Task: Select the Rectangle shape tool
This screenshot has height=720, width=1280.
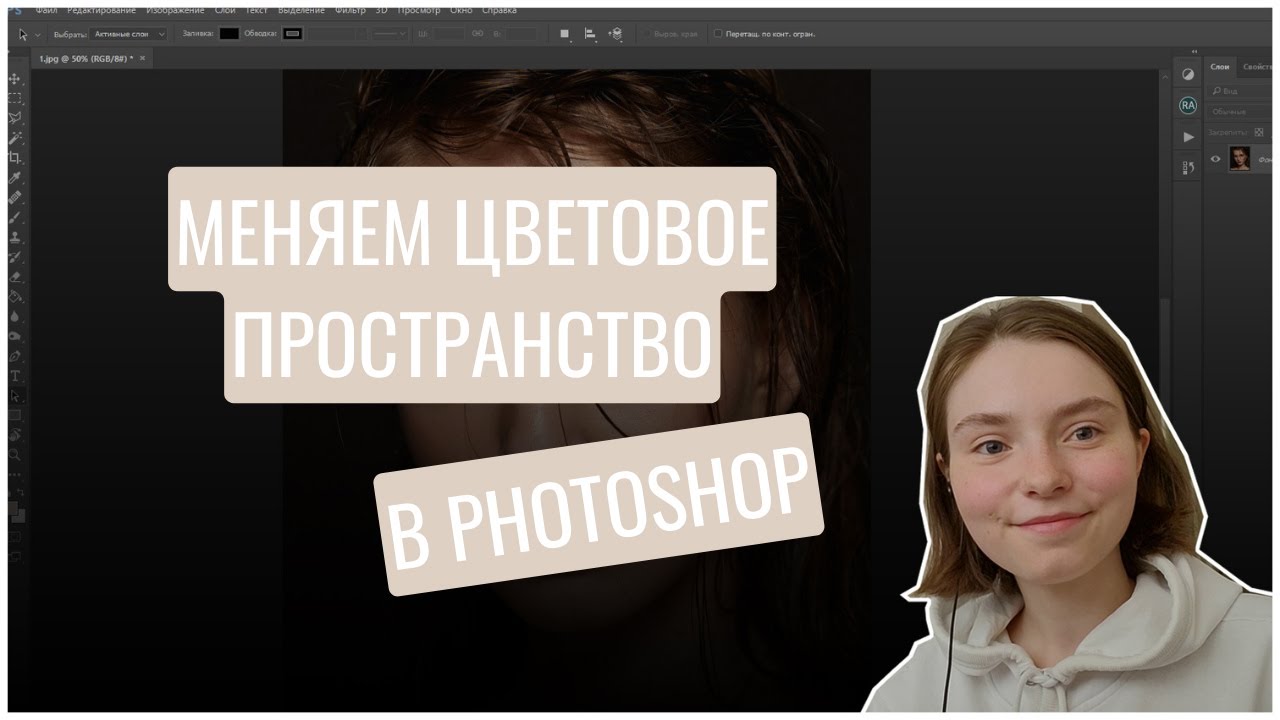Action: [14, 415]
